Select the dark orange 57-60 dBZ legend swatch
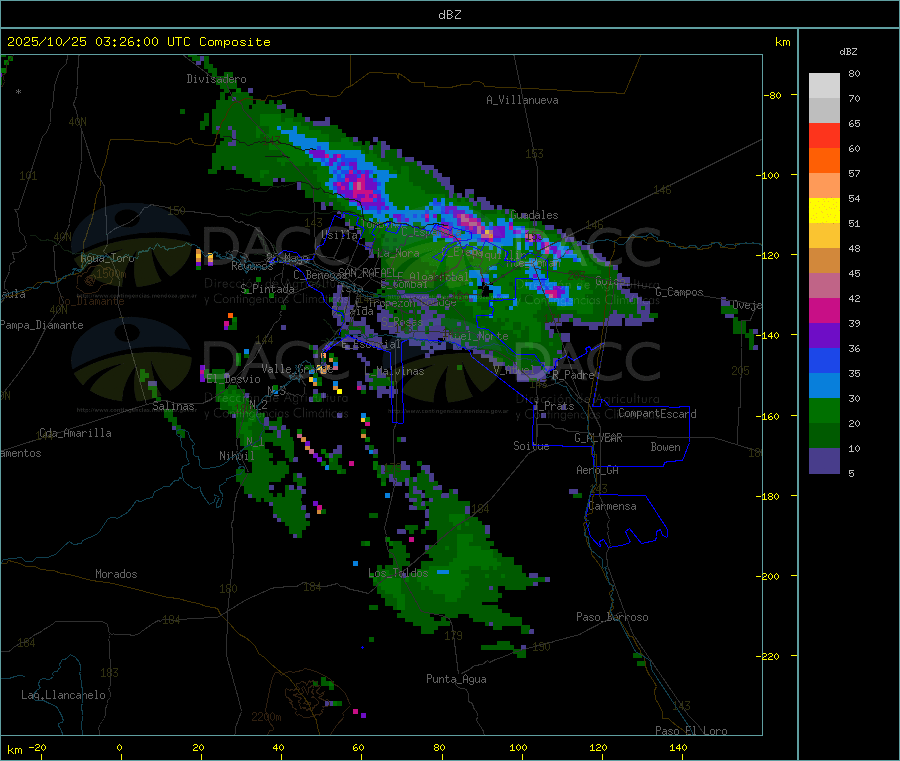Screen dimensions: 900x761 click(824, 161)
